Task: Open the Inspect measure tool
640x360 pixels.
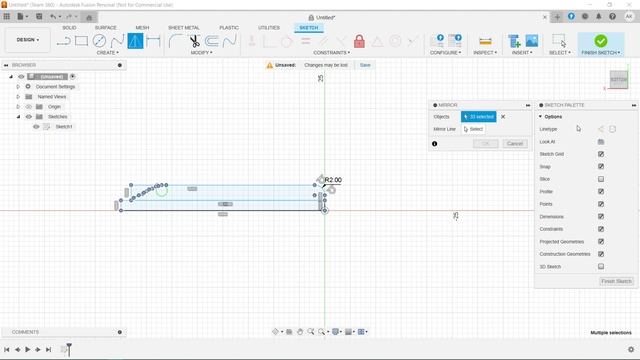Action: tap(485, 41)
